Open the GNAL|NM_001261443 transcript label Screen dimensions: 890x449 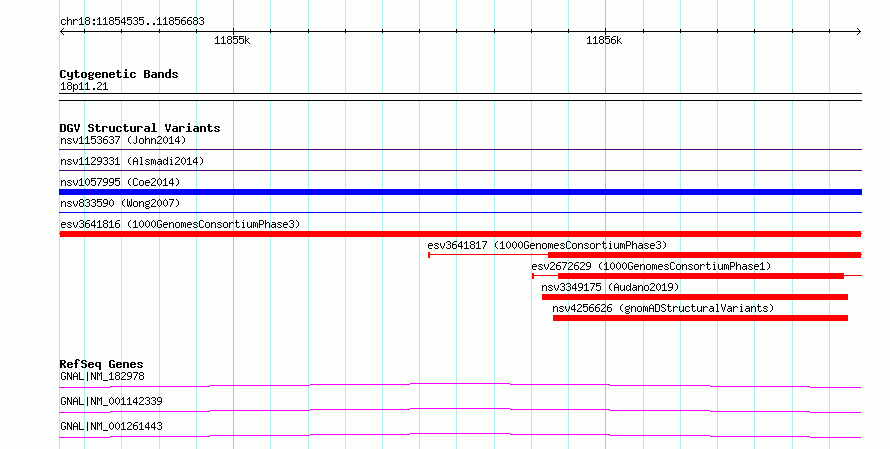click(x=111, y=426)
